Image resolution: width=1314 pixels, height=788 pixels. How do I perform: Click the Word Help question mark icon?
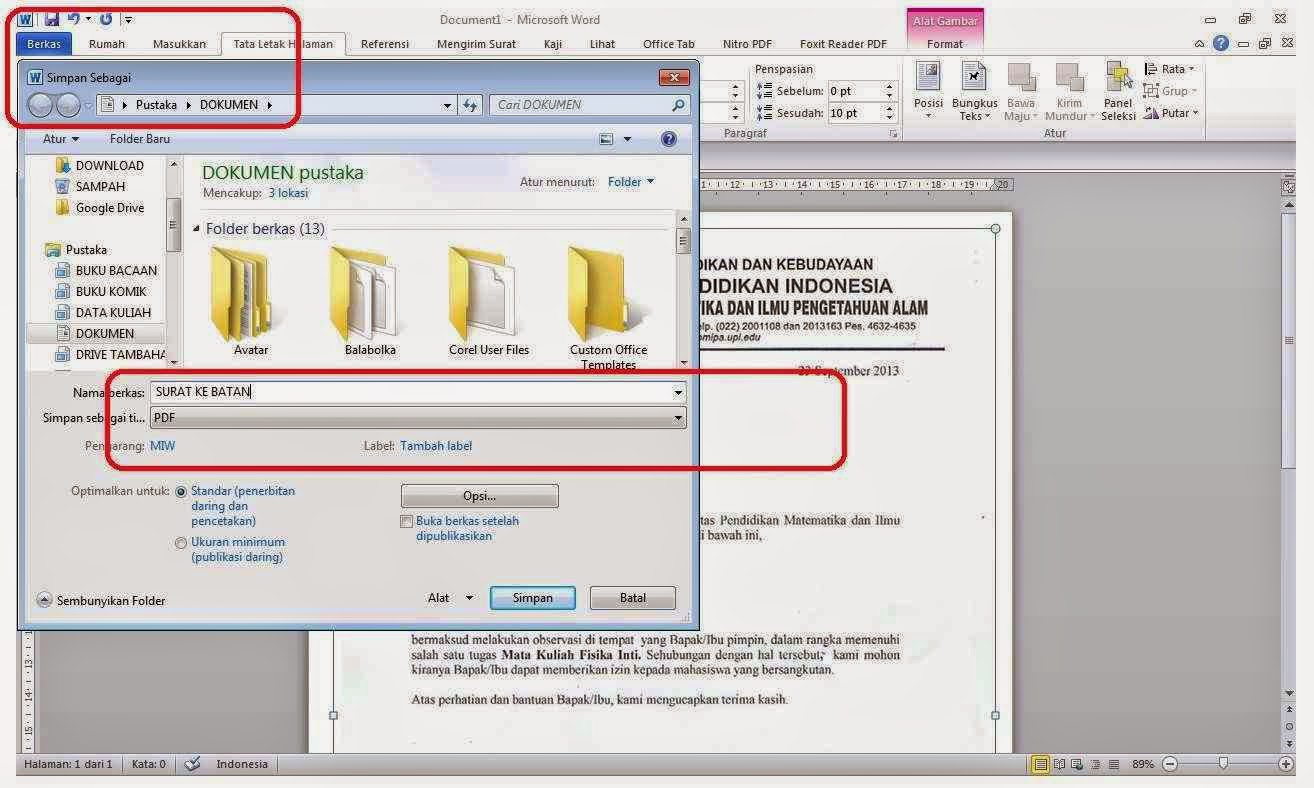1221,44
